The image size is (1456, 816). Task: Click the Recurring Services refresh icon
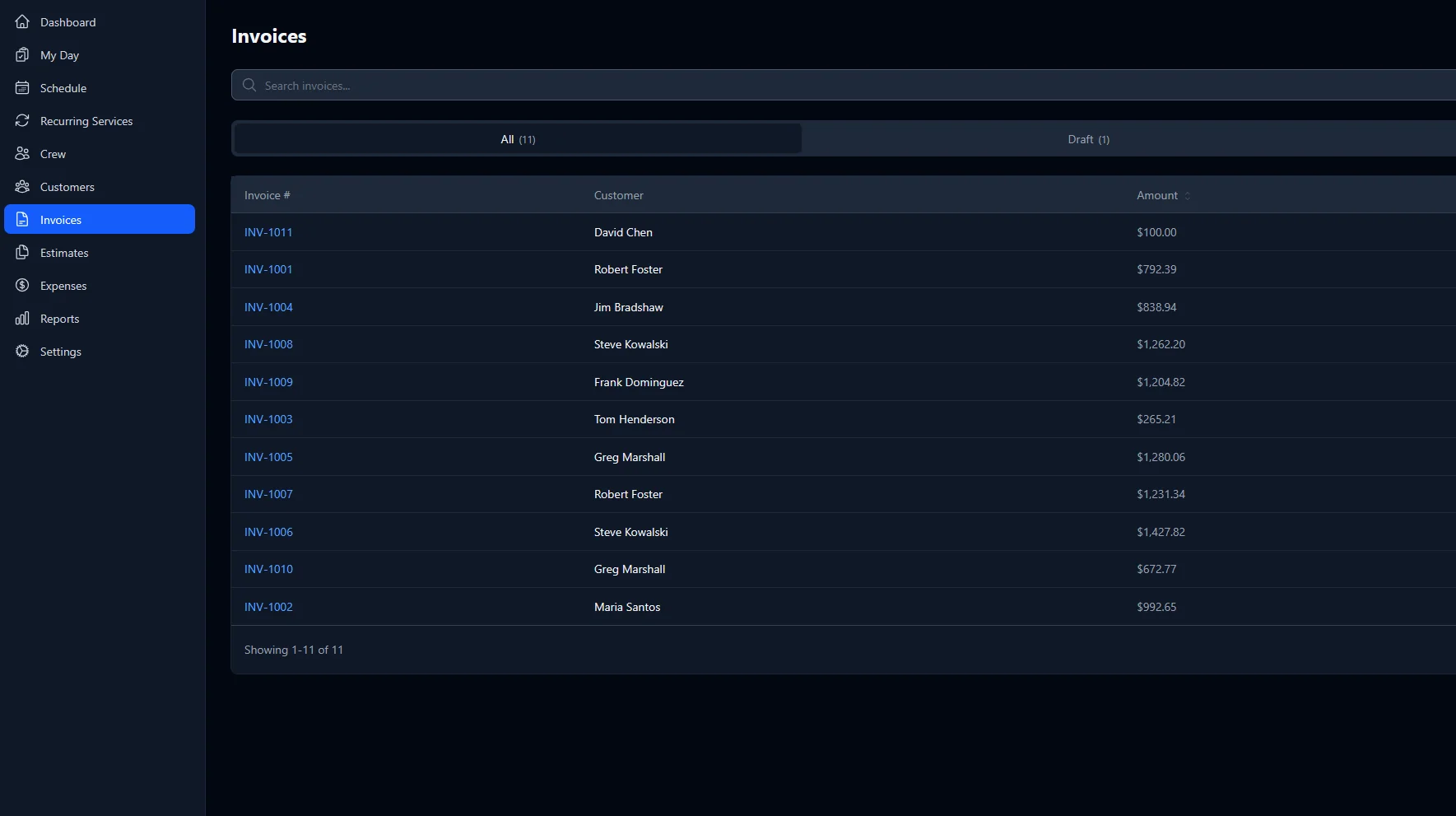coord(22,121)
